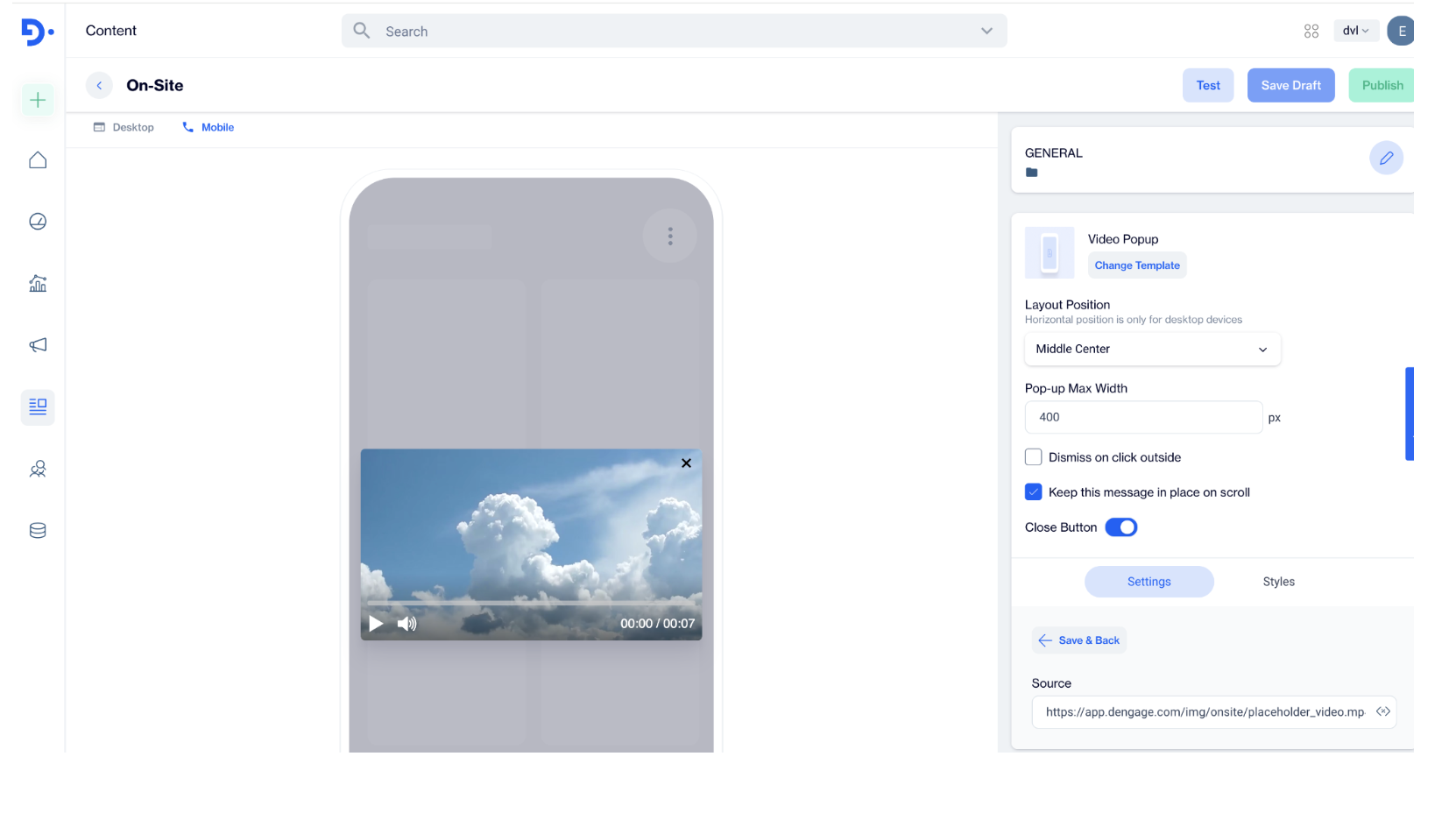
Task: Open the Home icon in sidebar
Action: point(38,160)
